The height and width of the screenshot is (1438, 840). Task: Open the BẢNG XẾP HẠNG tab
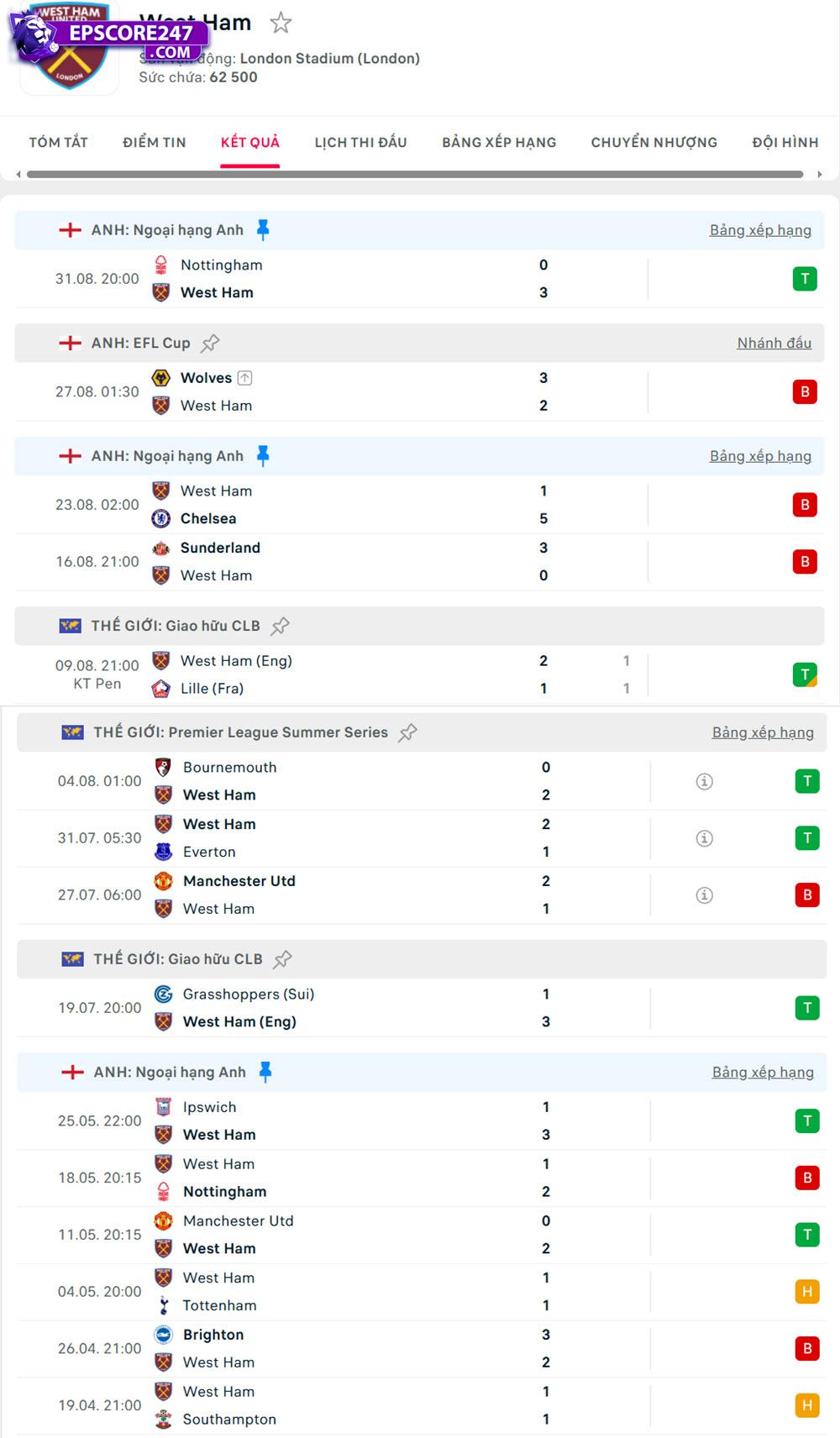[499, 143]
